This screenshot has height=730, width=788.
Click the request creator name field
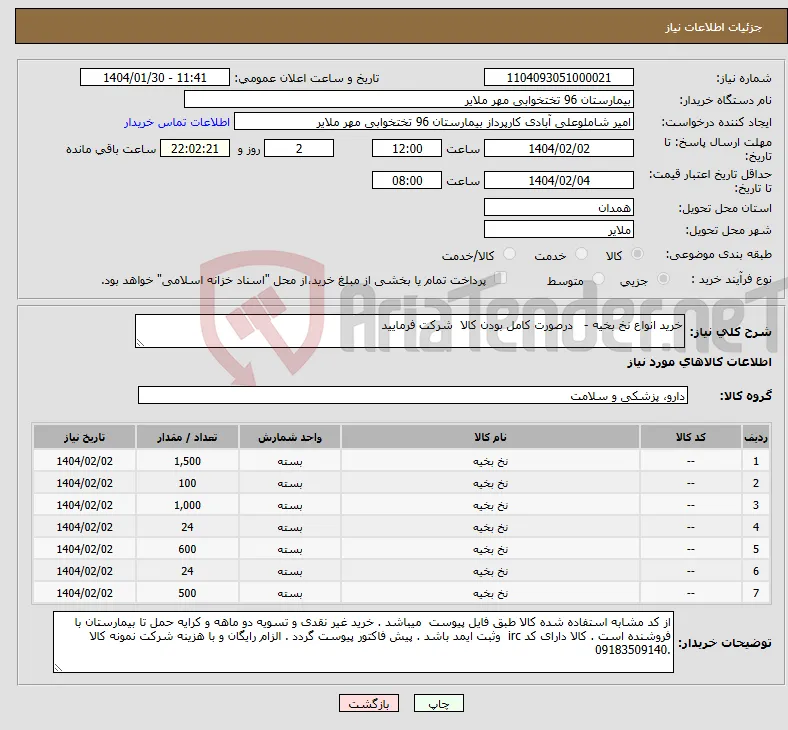click(434, 122)
